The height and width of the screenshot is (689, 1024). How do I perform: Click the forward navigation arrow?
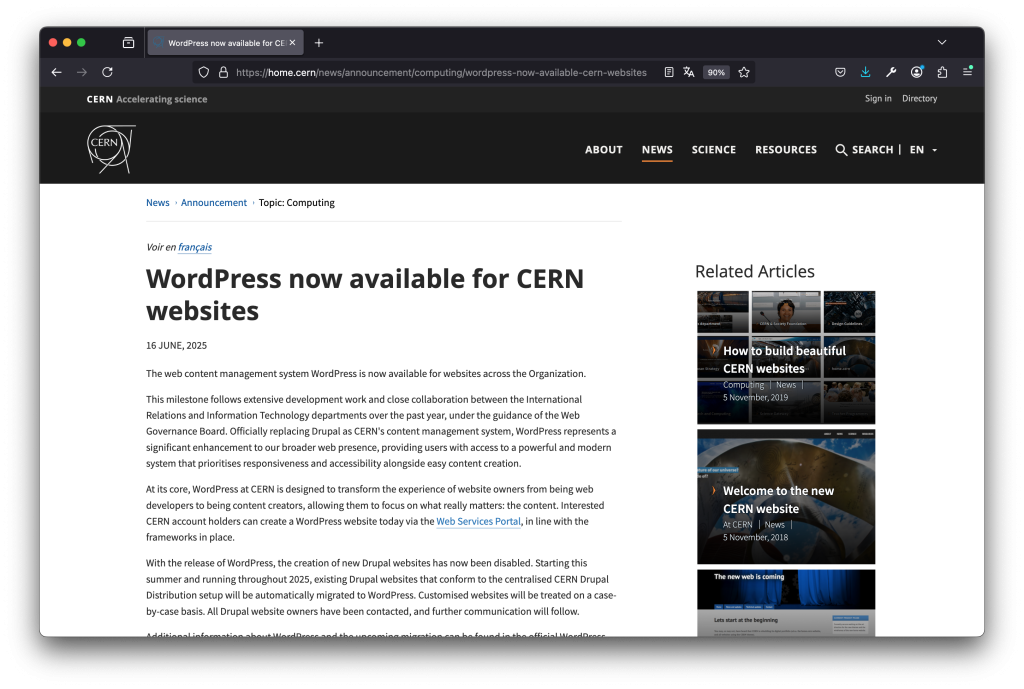(82, 72)
